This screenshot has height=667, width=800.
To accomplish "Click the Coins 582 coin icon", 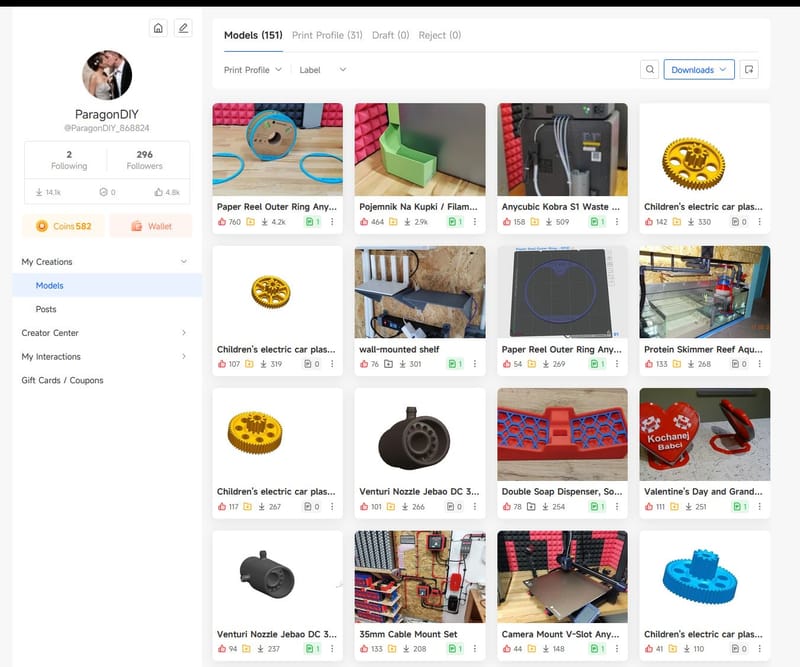I will (x=42, y=226).
